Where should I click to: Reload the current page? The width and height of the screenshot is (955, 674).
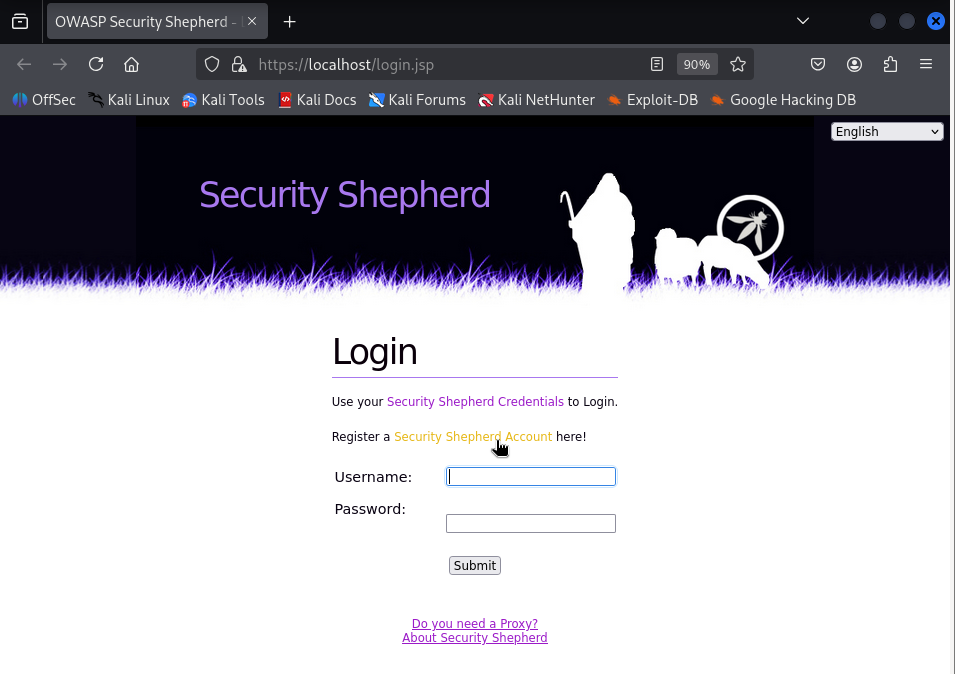(x=96, y=65)
